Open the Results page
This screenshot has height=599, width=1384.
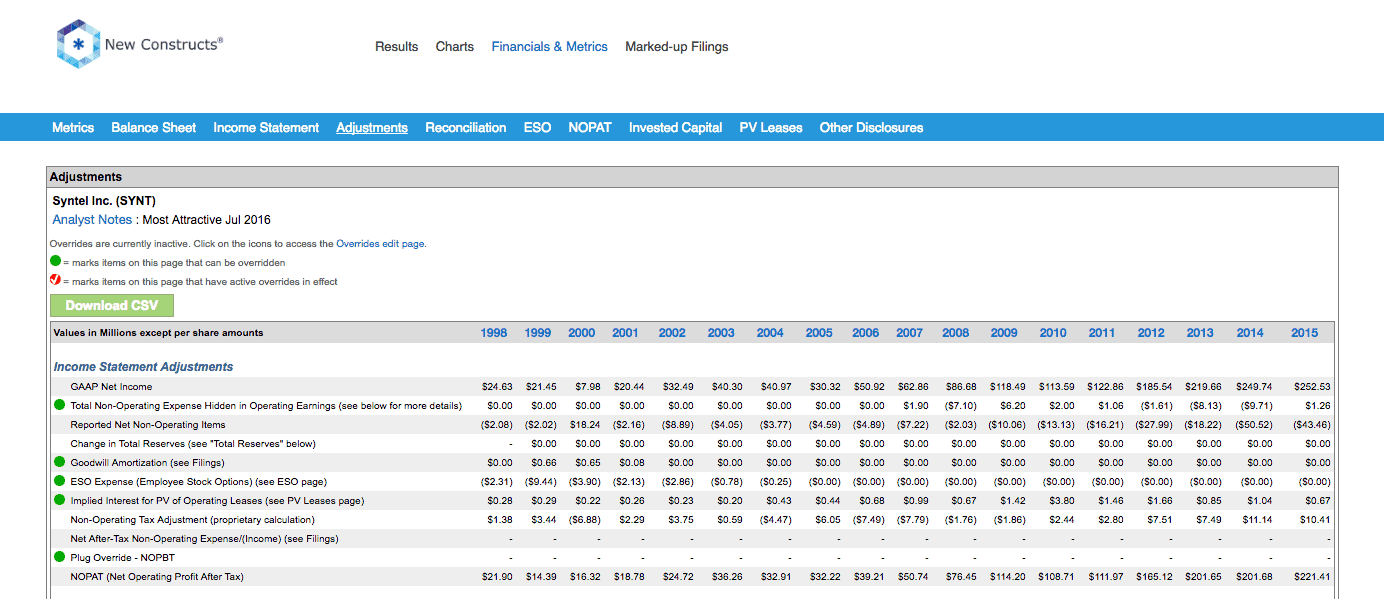397,47
